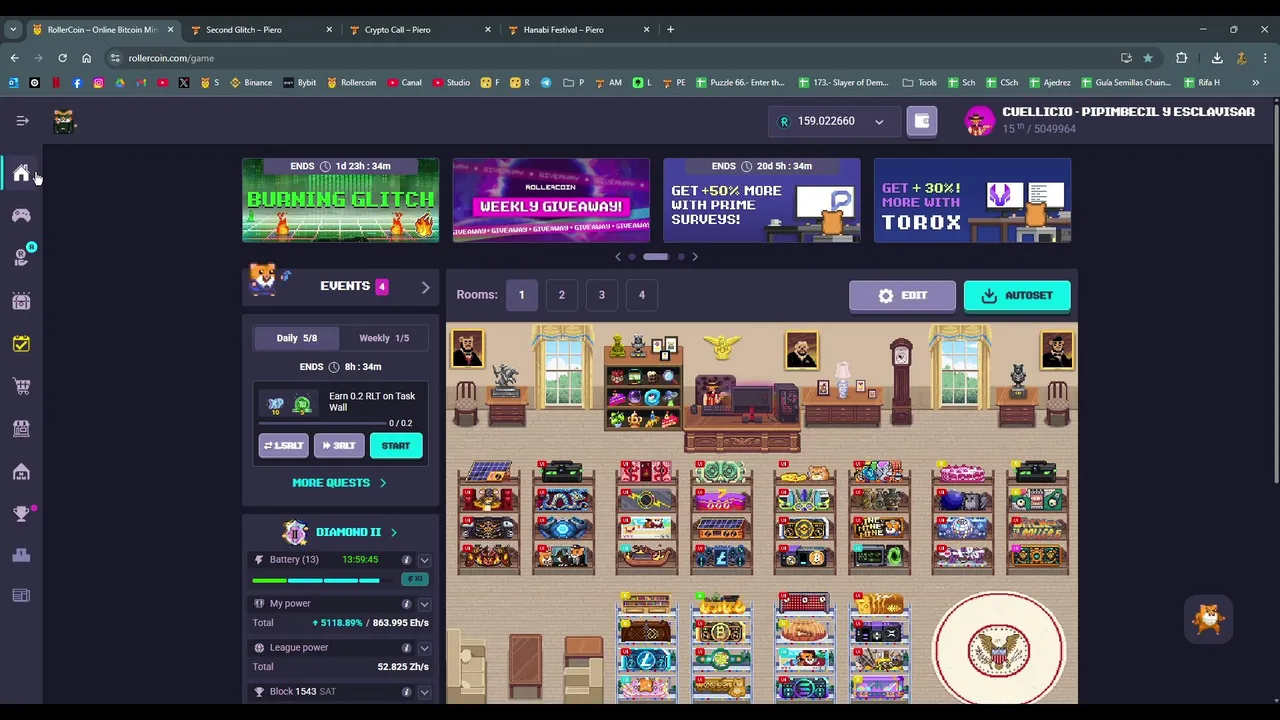Viewport: 1280px width, 720px height.
Task: Open the purple wallet icon
Action: pyautogui.click(x=922, y=121)
